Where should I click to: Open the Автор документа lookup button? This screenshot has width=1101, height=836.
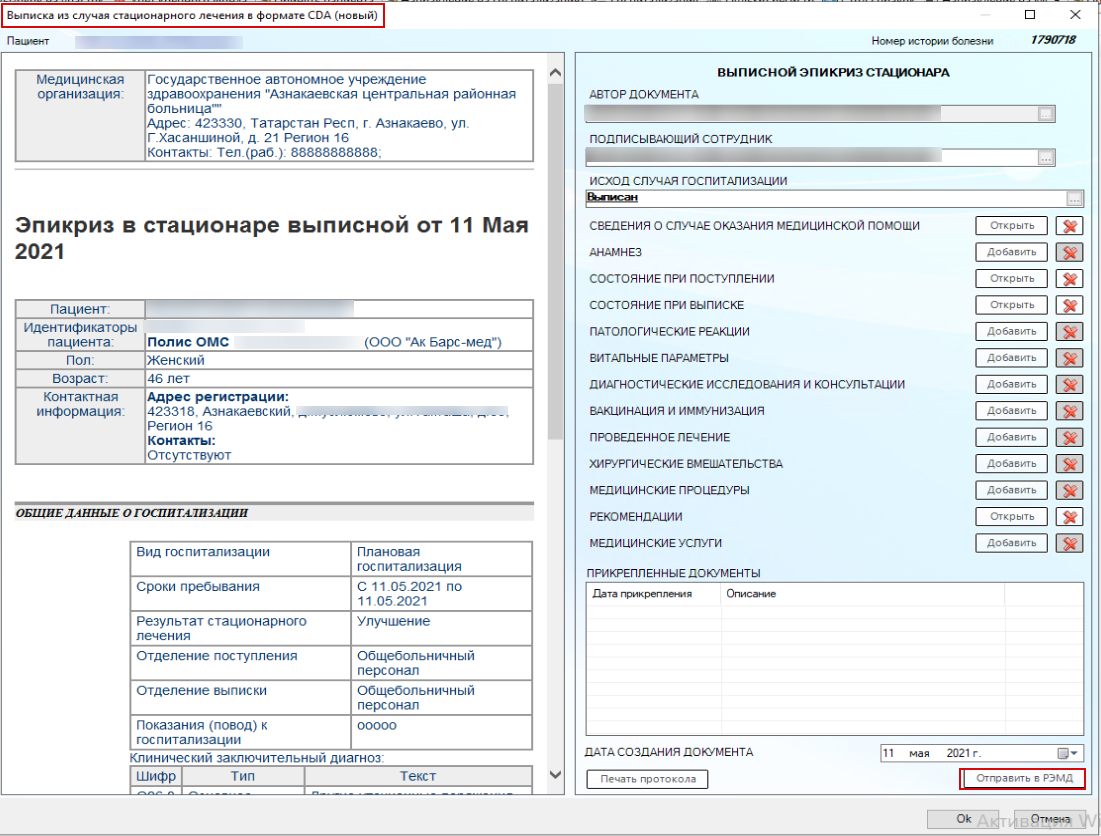1046,114
